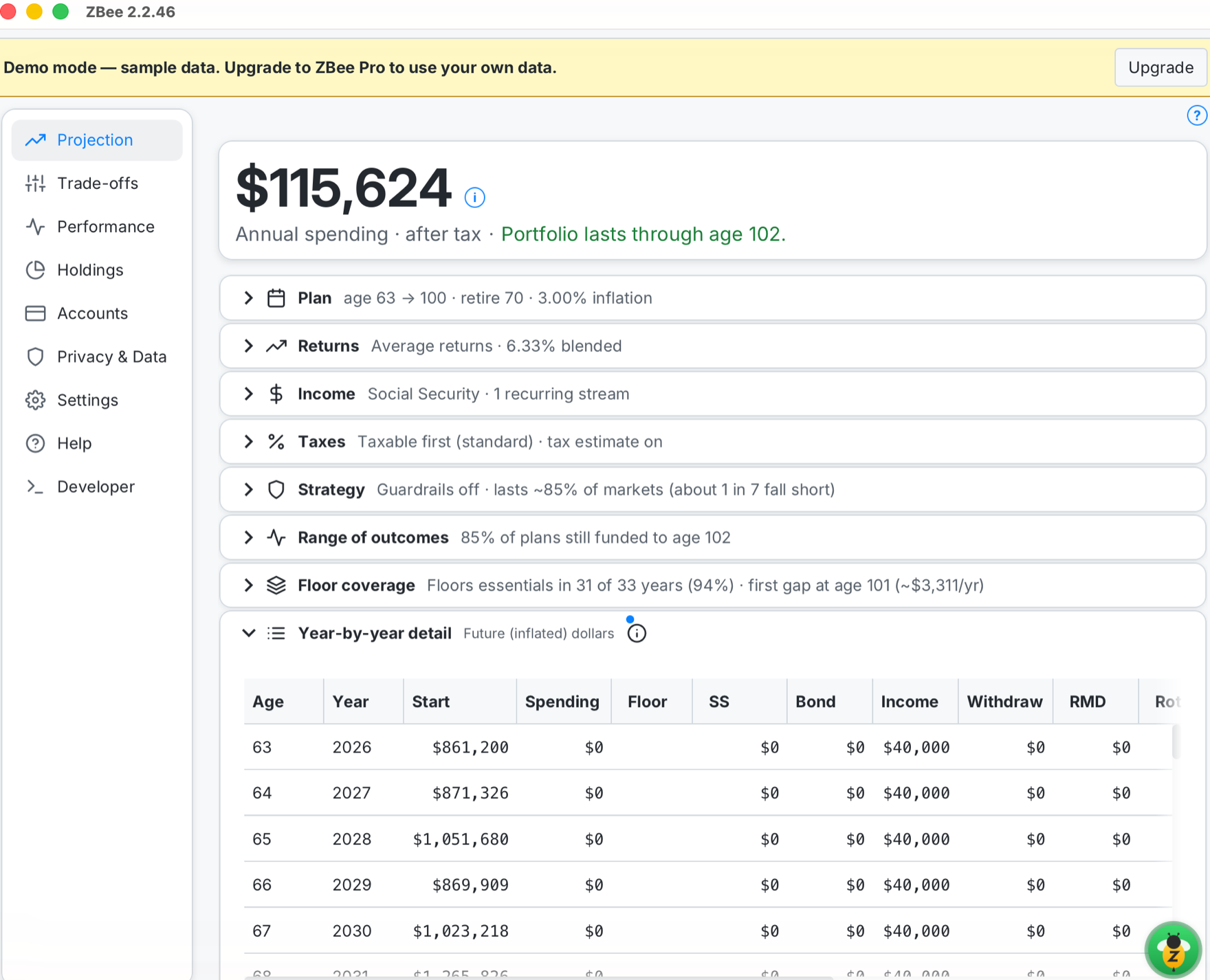Image resolution: width=1210 pixels, height=980 pixels.
Task: Click the Start column header
Action: pyautogui.click(x=460, y=702)
